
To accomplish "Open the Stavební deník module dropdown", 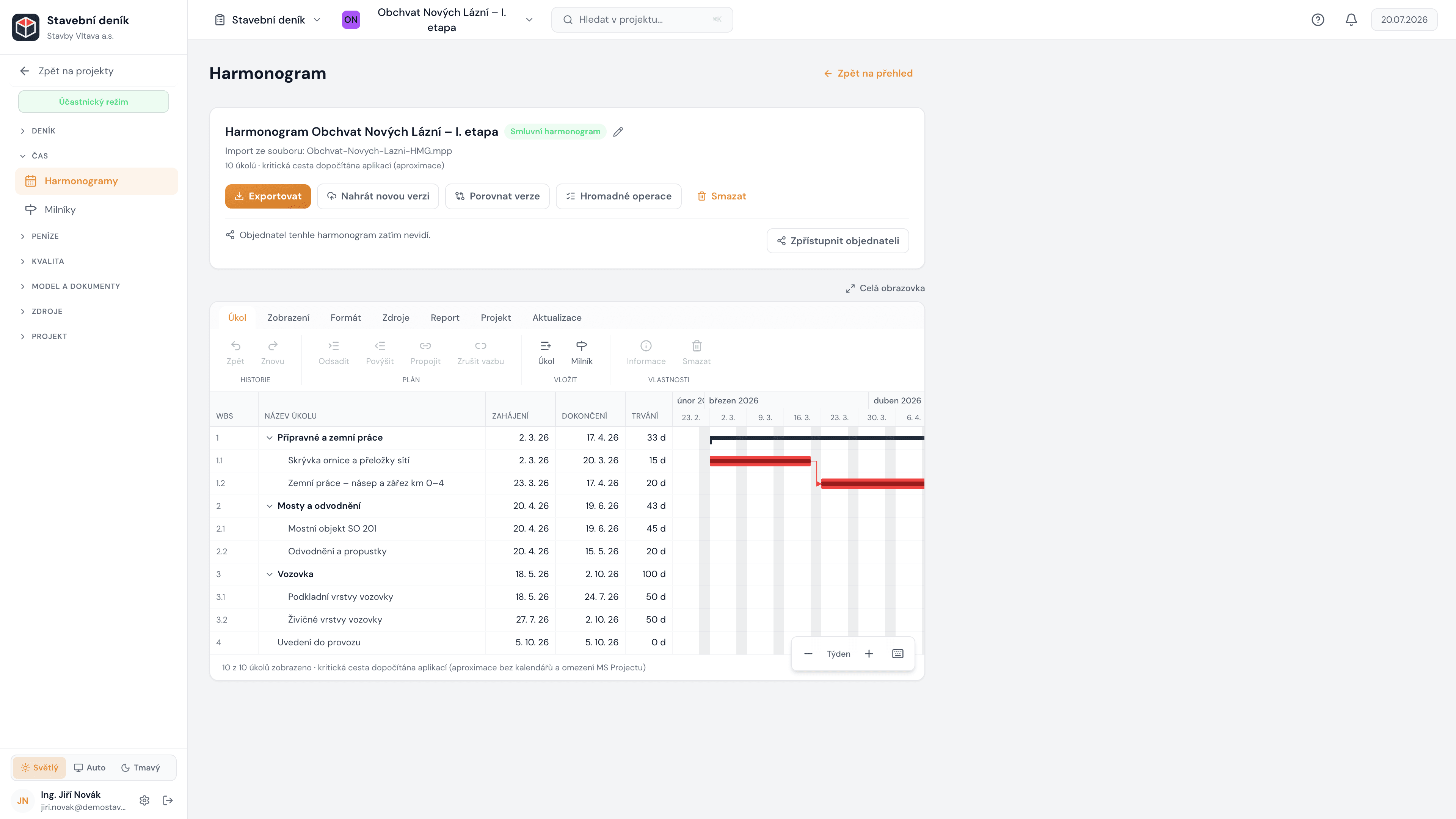I will click(x=268, y=20).
